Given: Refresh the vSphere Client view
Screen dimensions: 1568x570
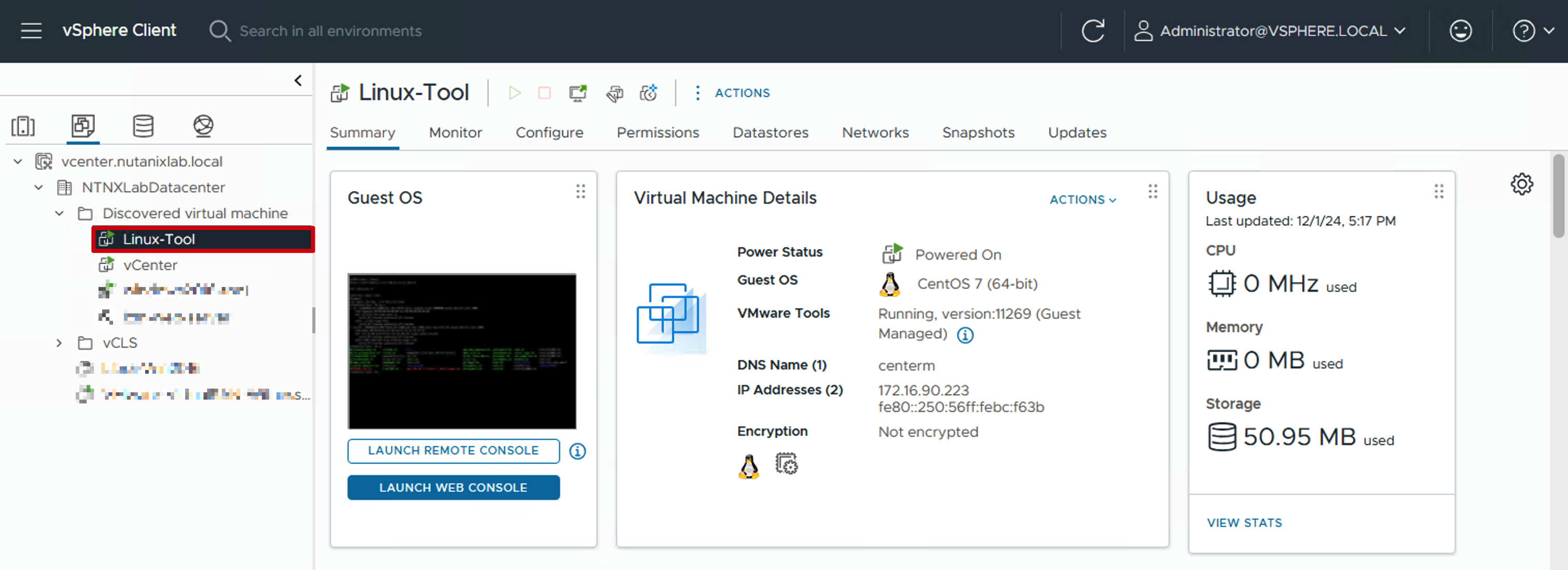Looking at the screenshot, I should [1093, 31].
